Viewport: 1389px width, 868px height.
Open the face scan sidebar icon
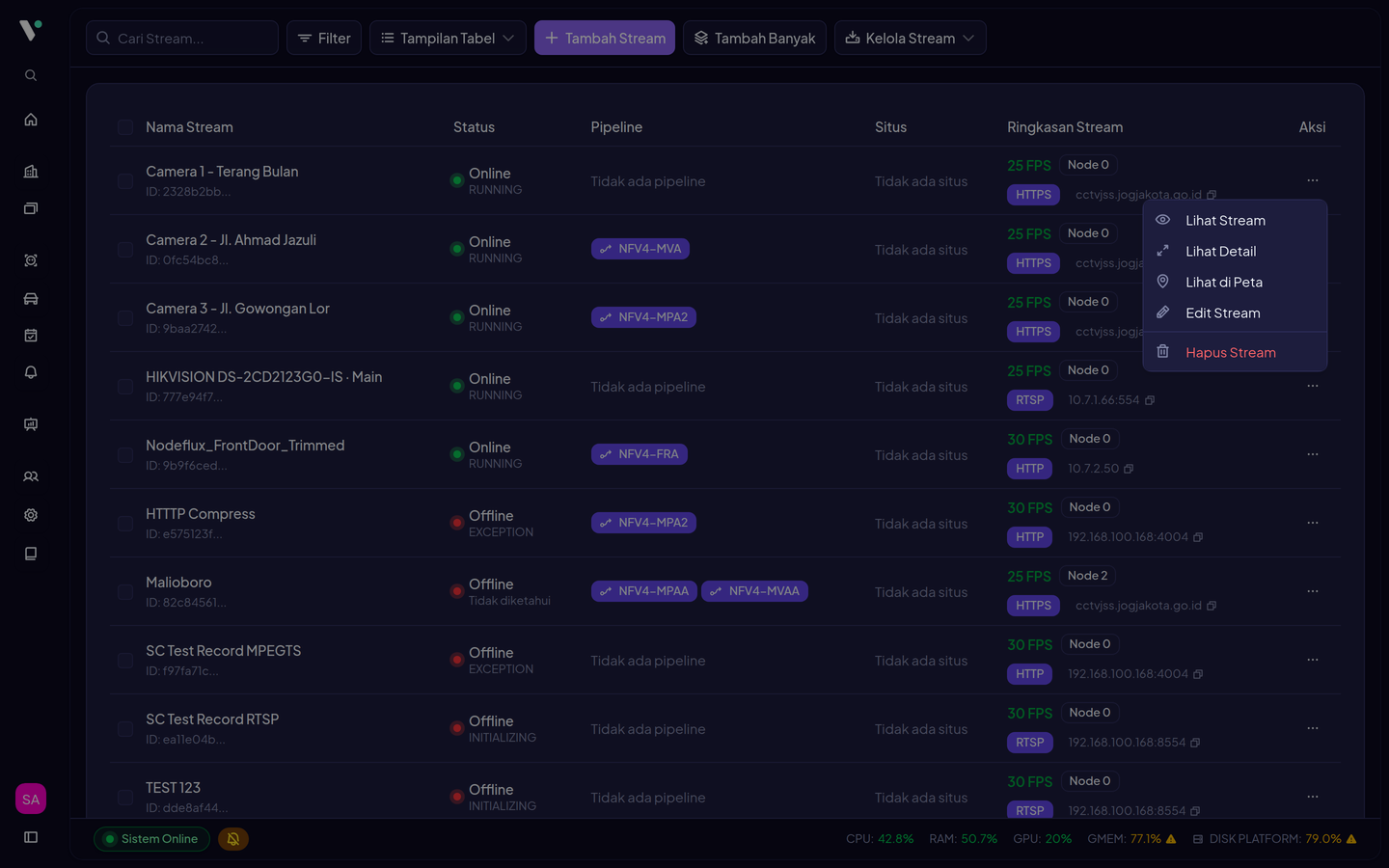pos(31,260)
